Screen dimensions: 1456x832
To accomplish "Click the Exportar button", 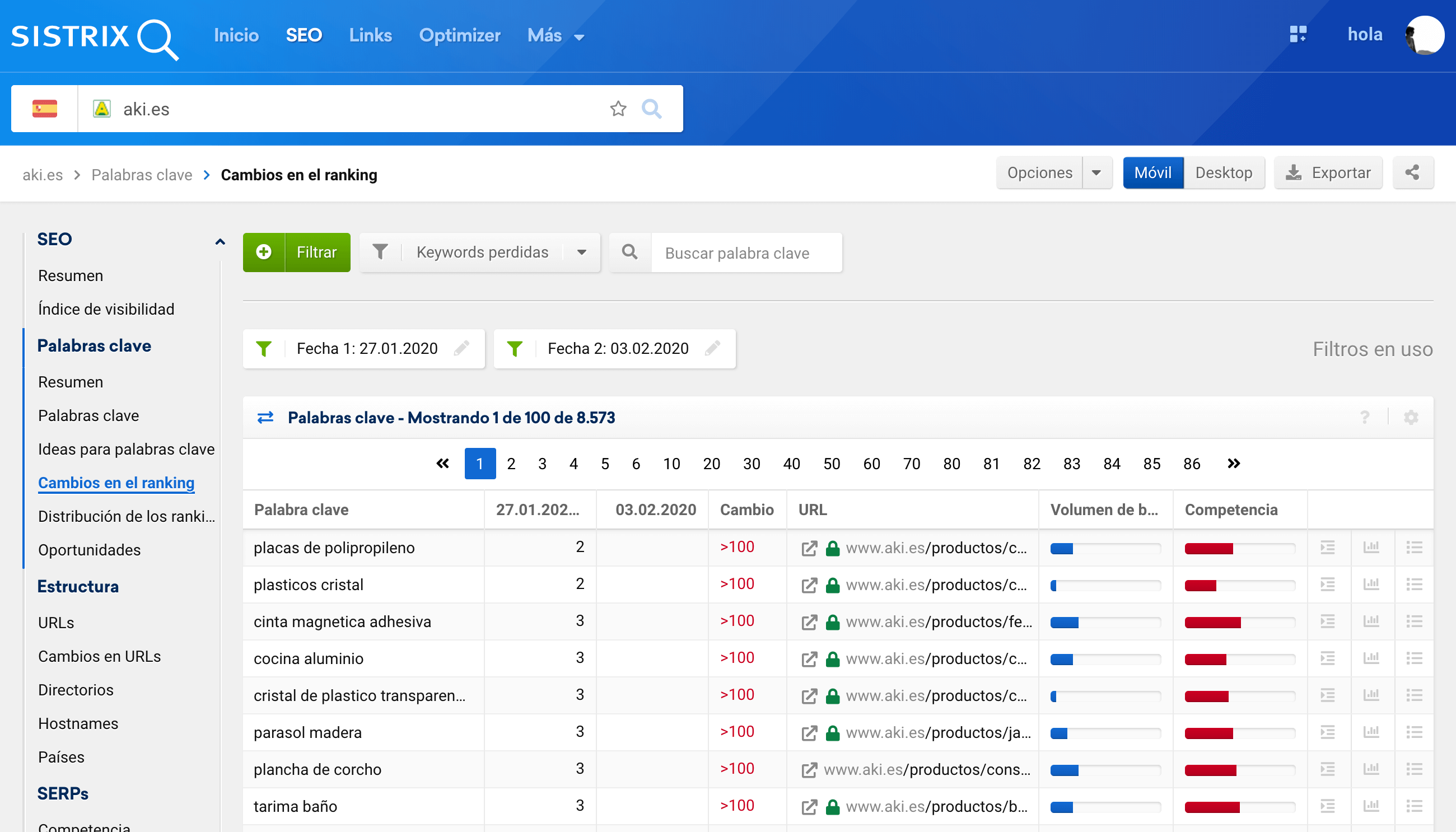I will [1328, 172].
